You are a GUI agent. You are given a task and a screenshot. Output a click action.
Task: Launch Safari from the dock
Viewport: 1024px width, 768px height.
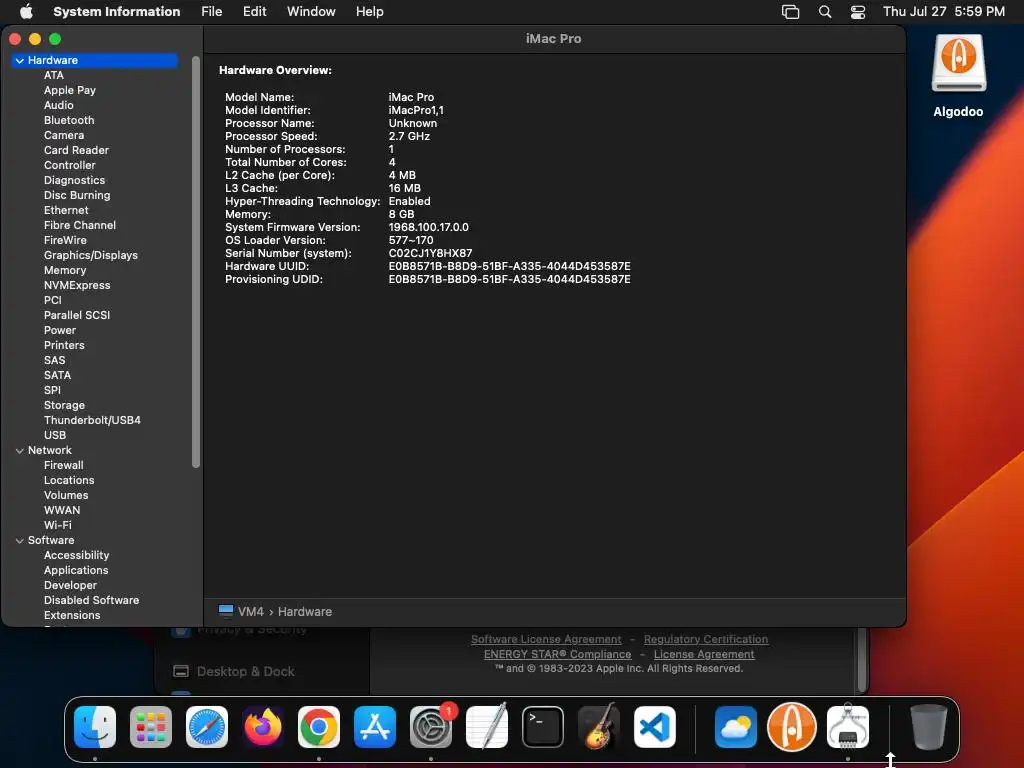[x=207, y=727]
